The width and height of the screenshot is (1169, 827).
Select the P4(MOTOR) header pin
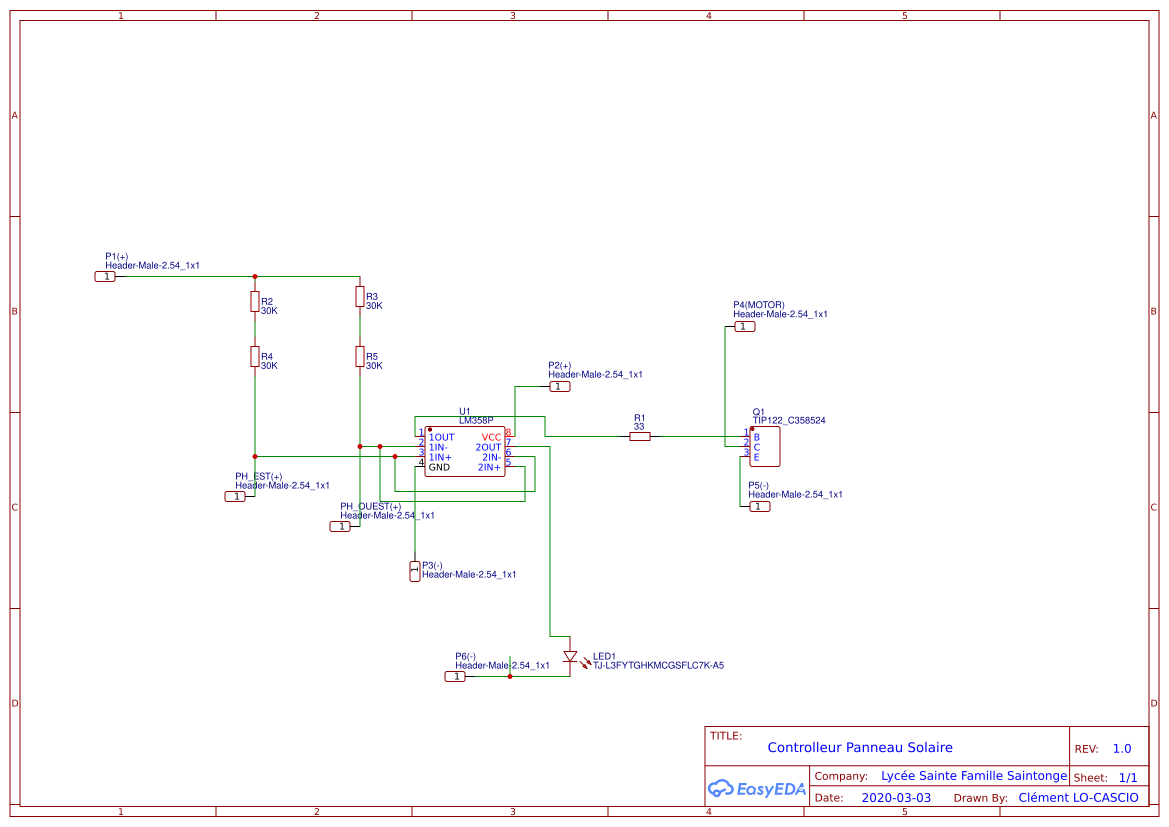[744, 325]
